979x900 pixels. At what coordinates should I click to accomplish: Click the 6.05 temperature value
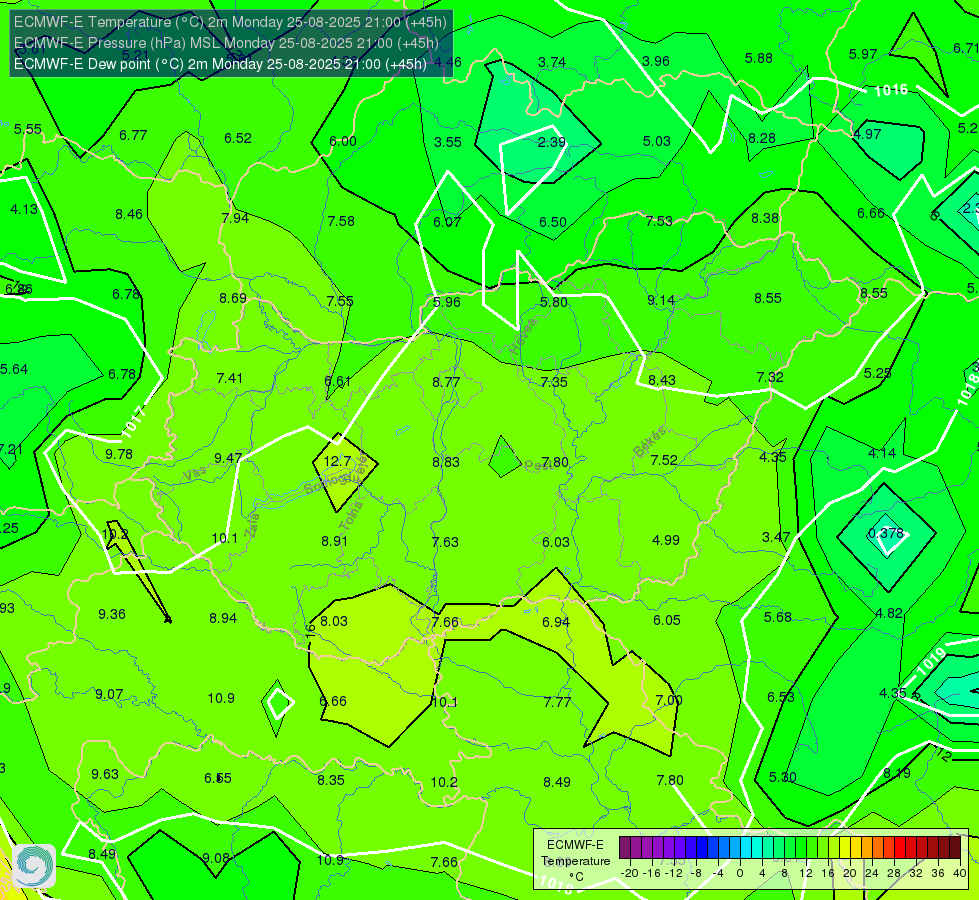pos(667,620)
